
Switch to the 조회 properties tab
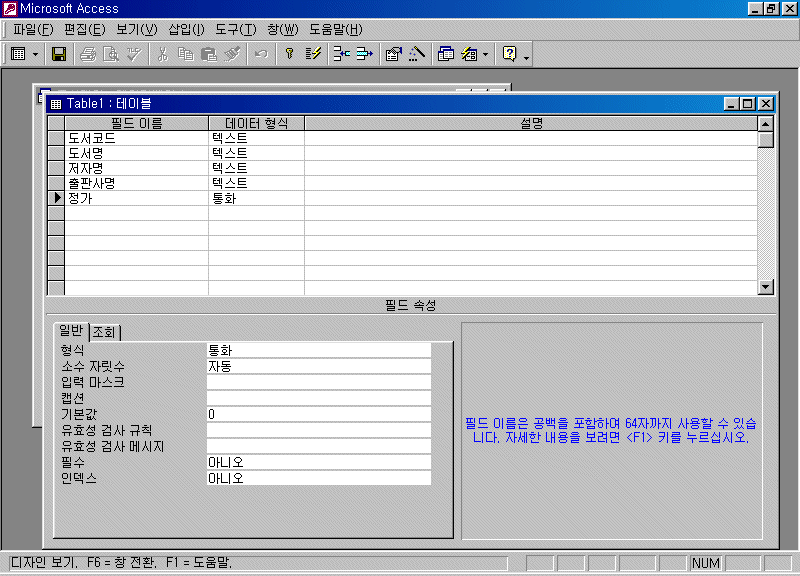[105, 333]
